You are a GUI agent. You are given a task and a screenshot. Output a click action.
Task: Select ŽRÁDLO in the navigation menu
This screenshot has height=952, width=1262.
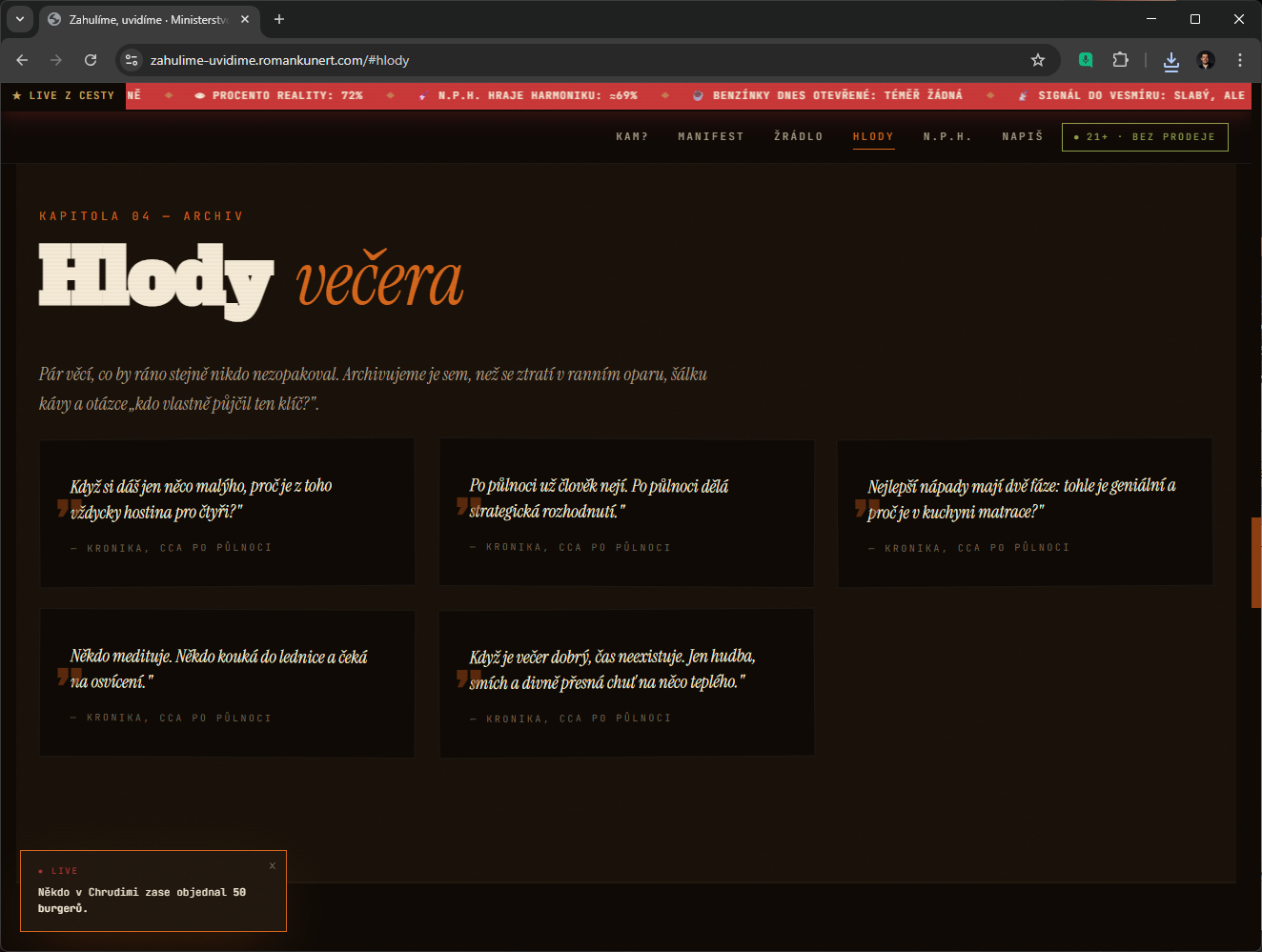(x=798, y=137)
